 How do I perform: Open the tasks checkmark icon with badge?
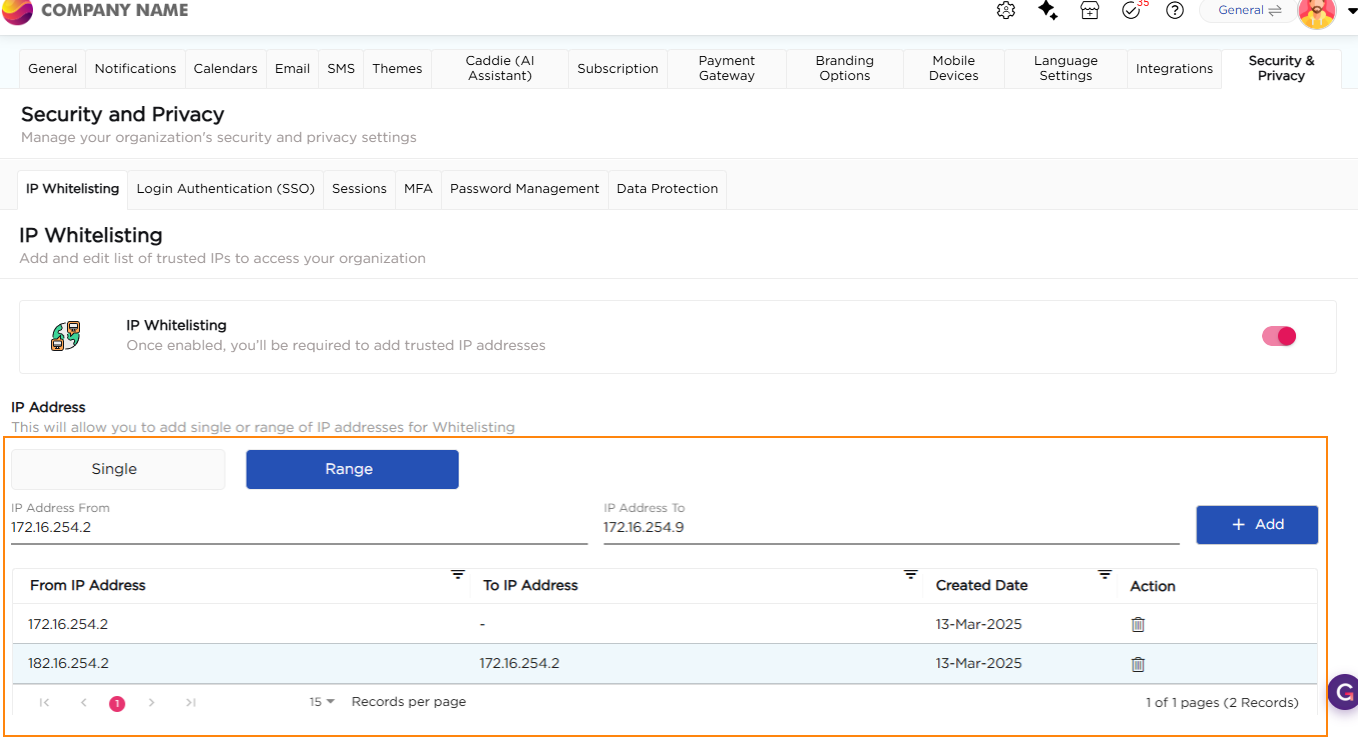click(x=1132, y=11)
